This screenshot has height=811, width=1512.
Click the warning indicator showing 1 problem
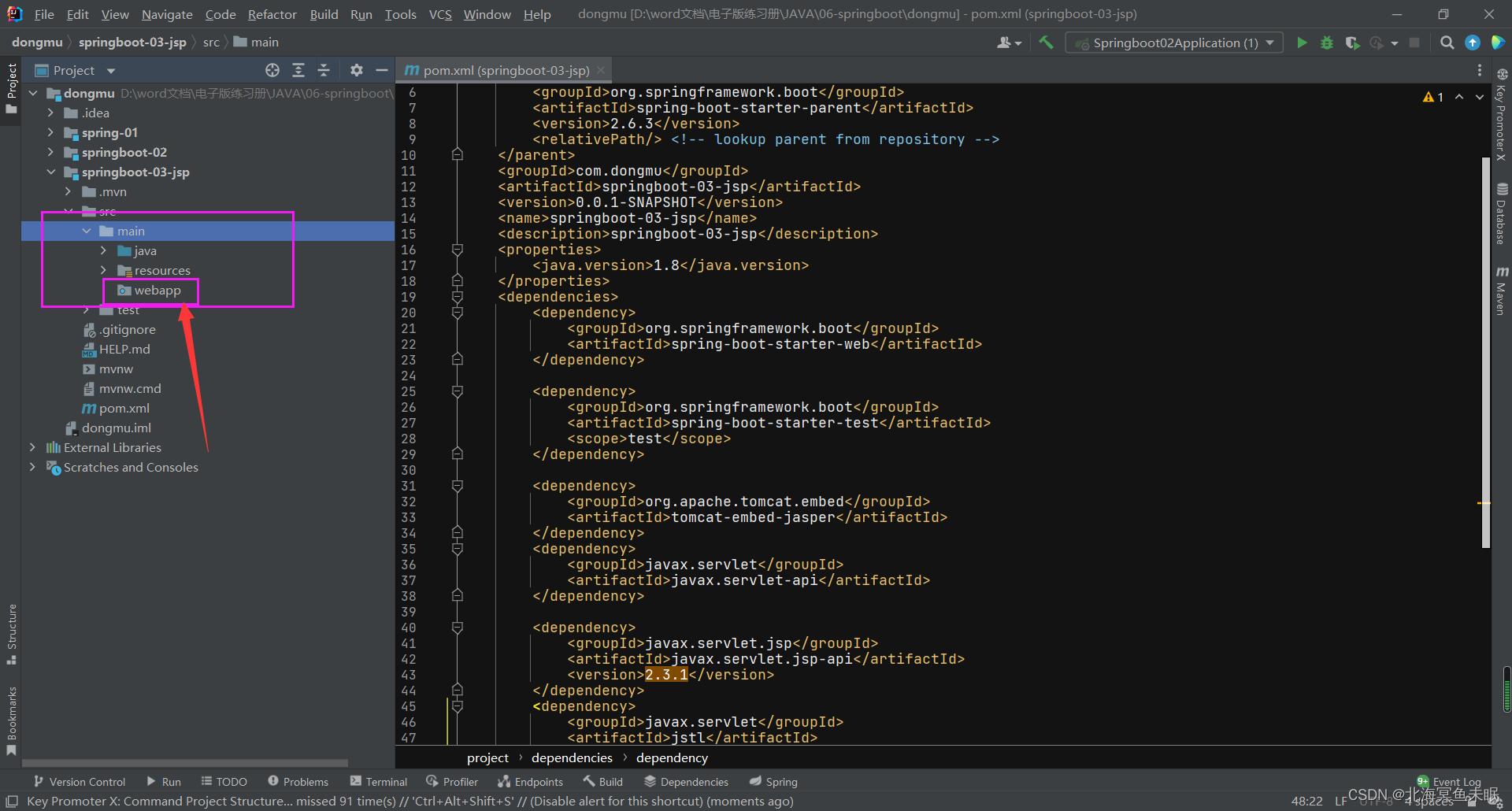(1433, 97)
